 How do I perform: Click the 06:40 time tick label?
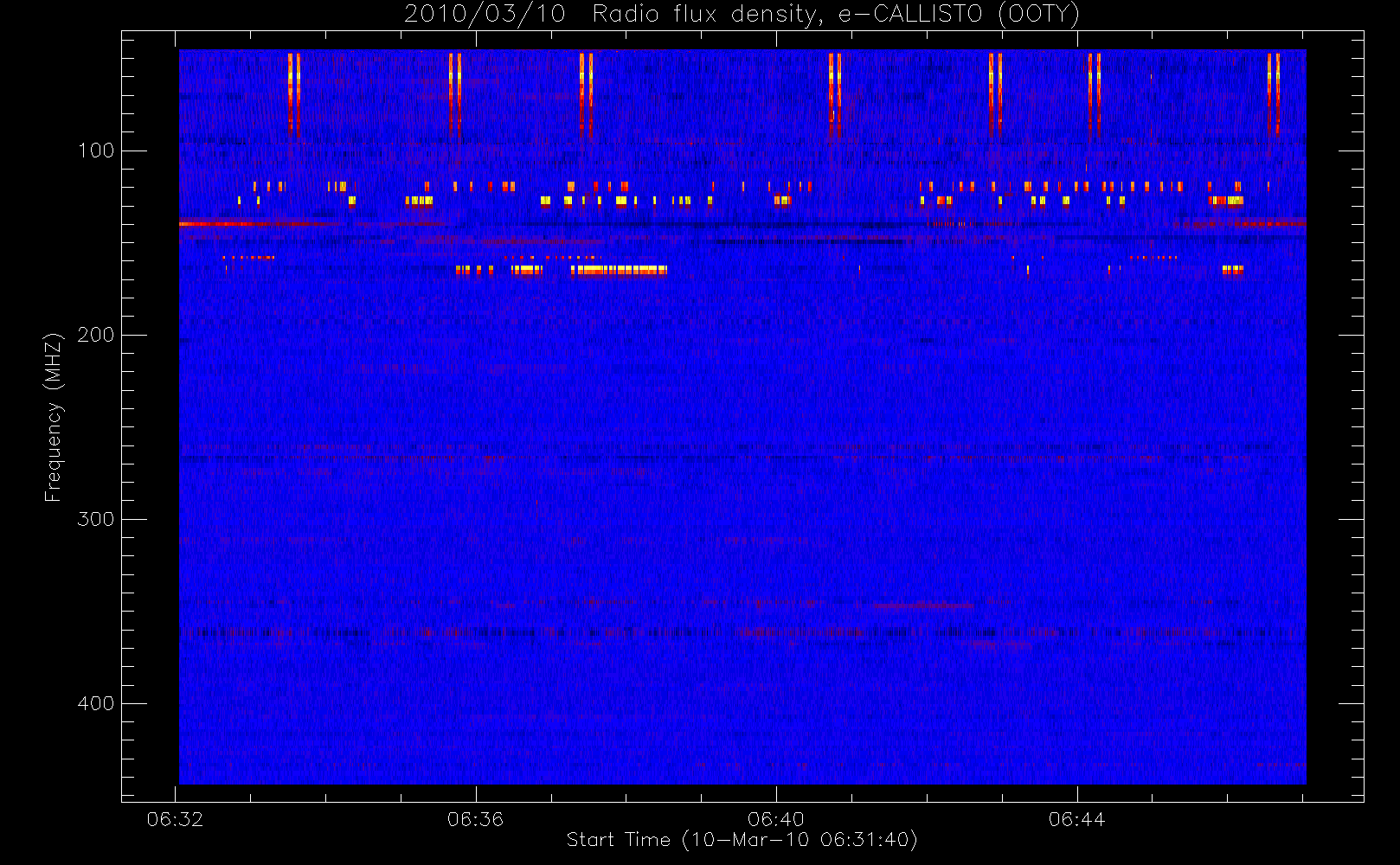pos(776,819)
